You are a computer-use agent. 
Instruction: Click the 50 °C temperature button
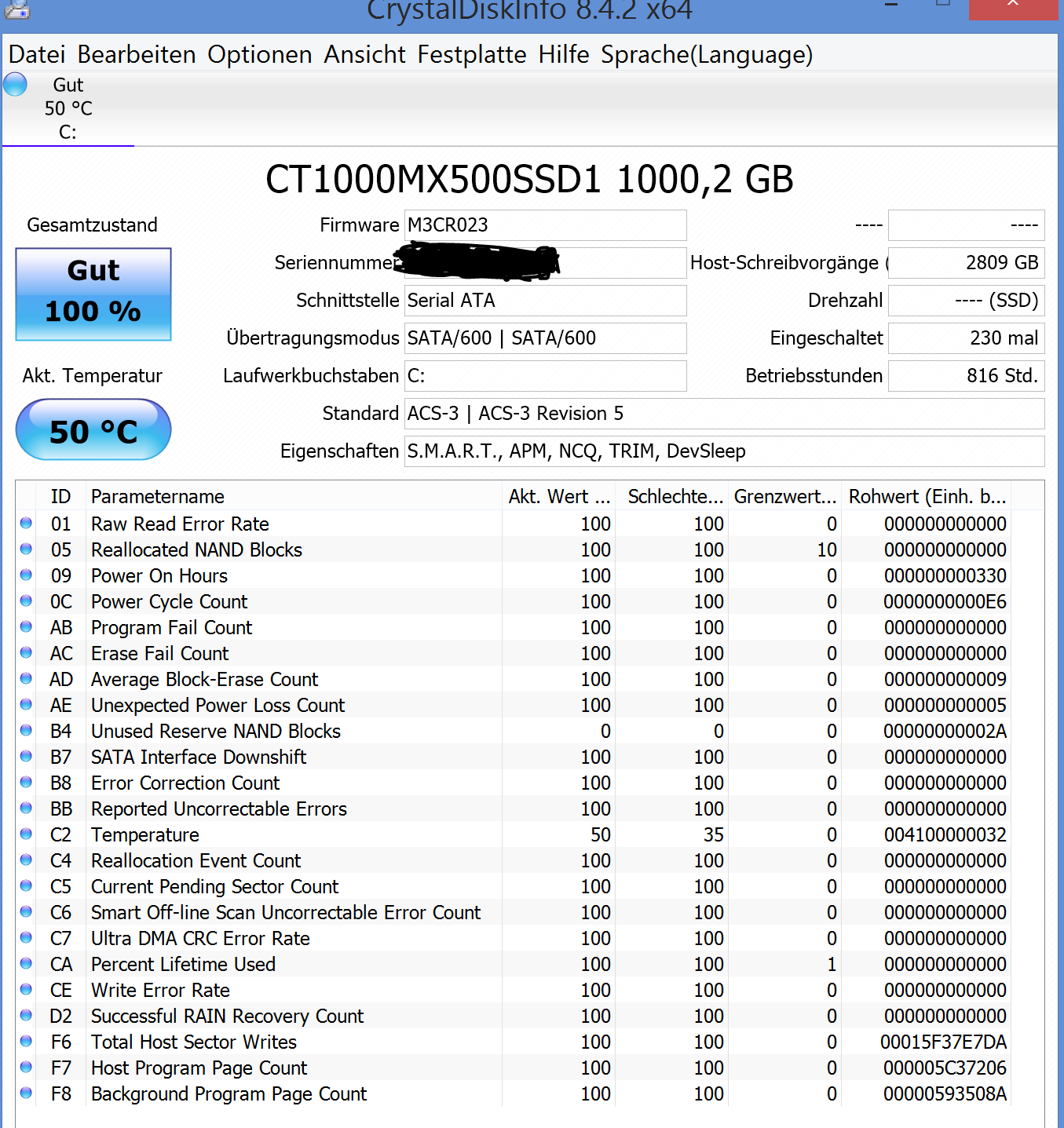93,430
